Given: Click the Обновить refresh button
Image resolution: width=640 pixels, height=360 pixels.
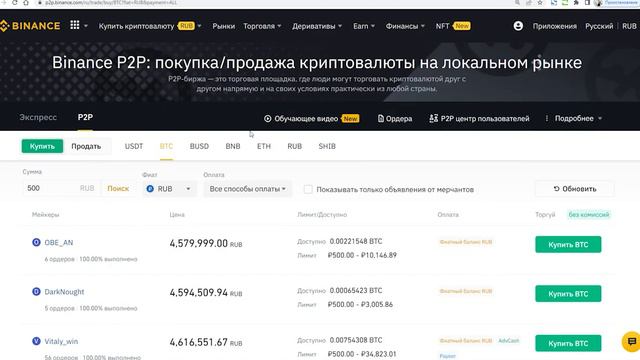Looking at the screenshot, I should tap(574, 189).
